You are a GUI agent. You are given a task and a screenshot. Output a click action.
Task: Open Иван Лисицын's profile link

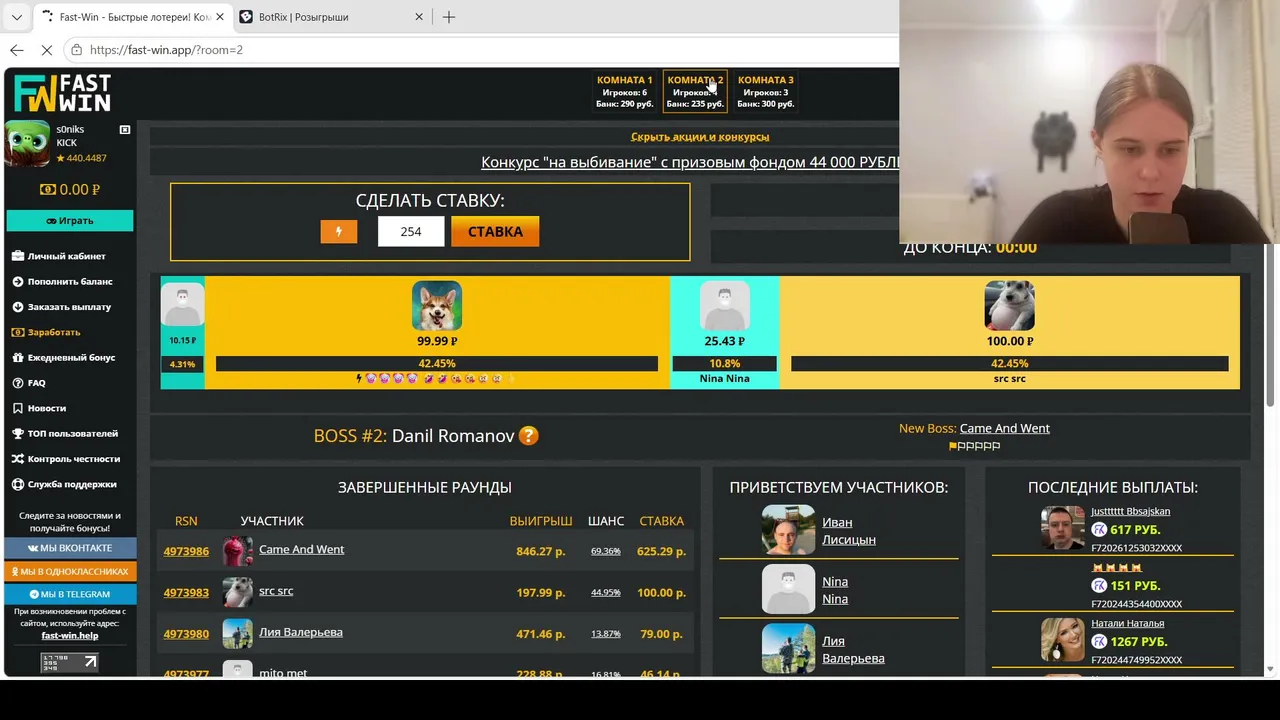(849, 531)
